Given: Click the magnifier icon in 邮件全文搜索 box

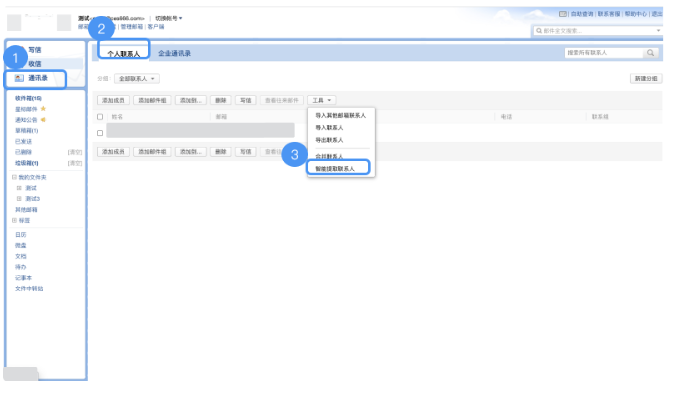Looking at the screenshot, I should pos(539,31).
